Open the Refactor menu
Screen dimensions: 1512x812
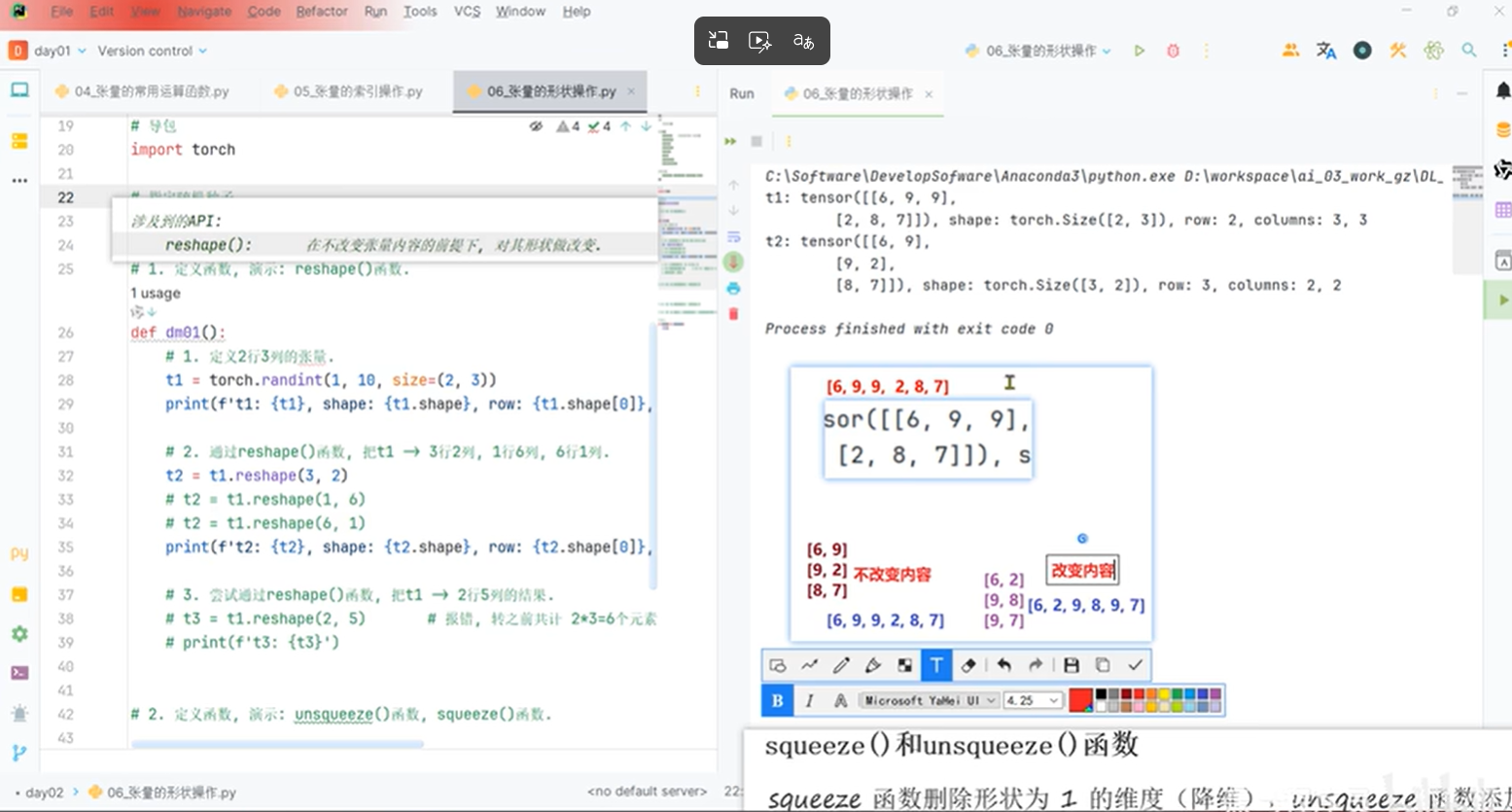point(322,12)
